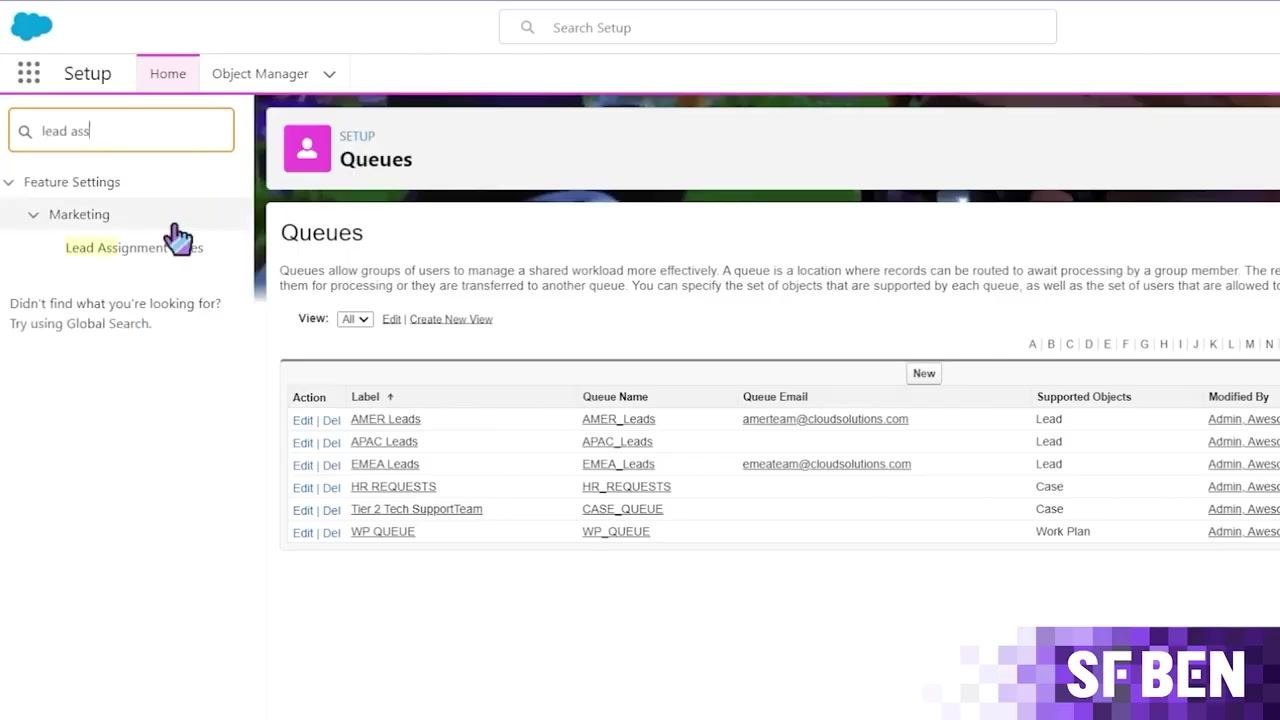Open the App Launcher grid icon
Screen dimensions: 1280x720
[x=29, y=73]
